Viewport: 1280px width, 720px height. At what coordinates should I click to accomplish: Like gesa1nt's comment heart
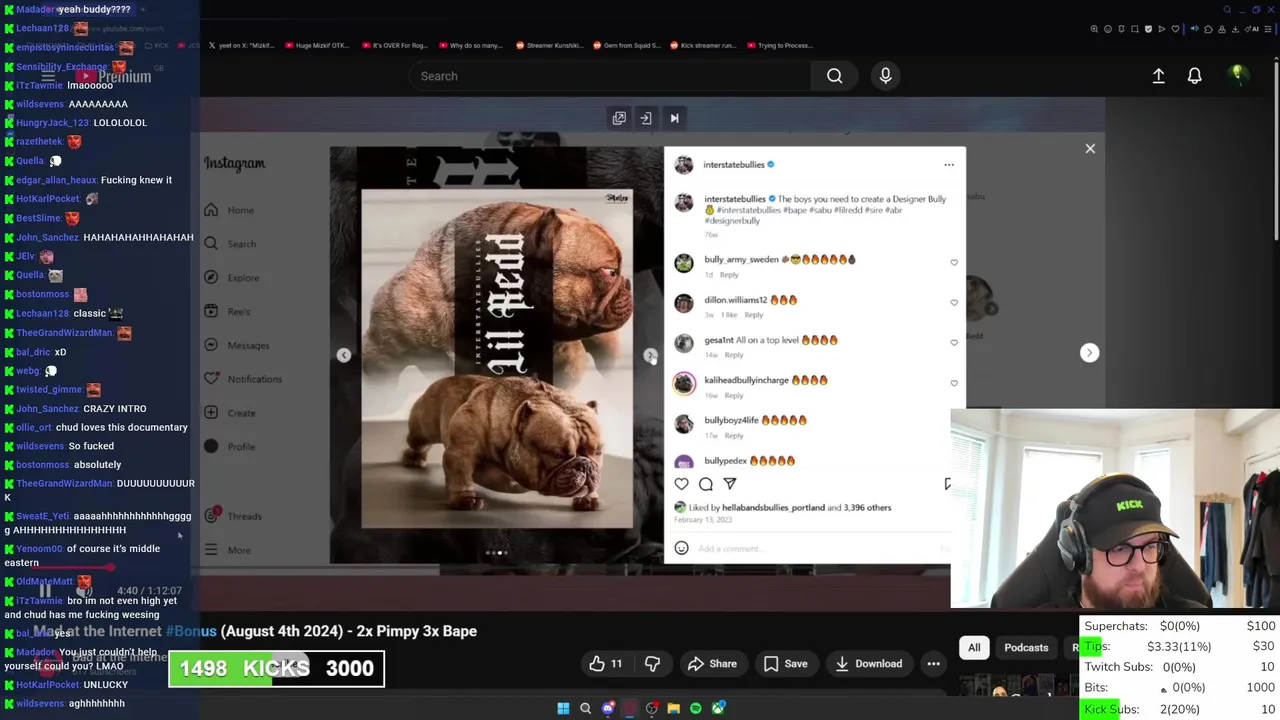[954, 343]
